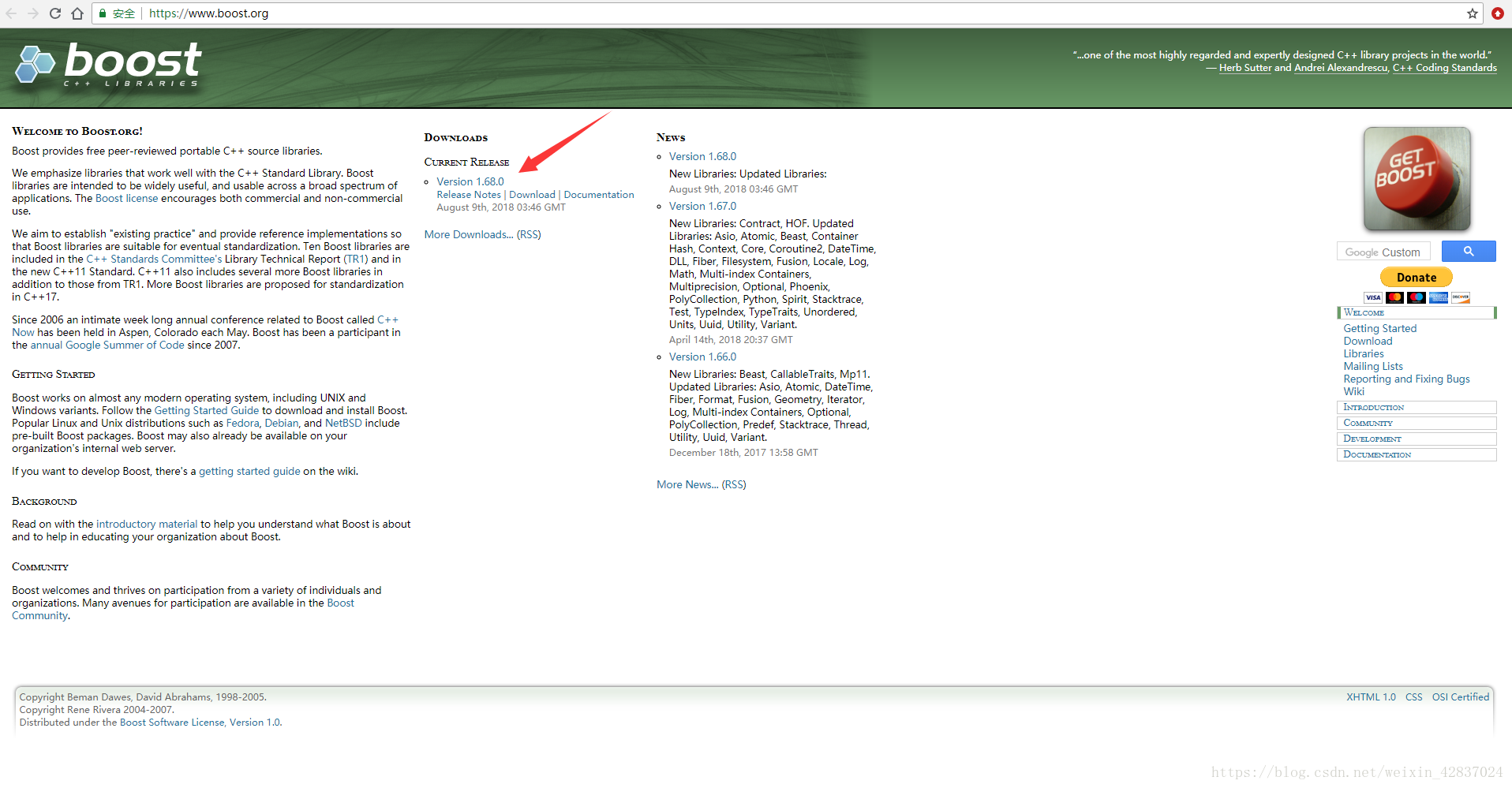The width and height of the screenshot is (1512, 788).
Task: Open wiki getting started guide link
Action: pos(249,471)
